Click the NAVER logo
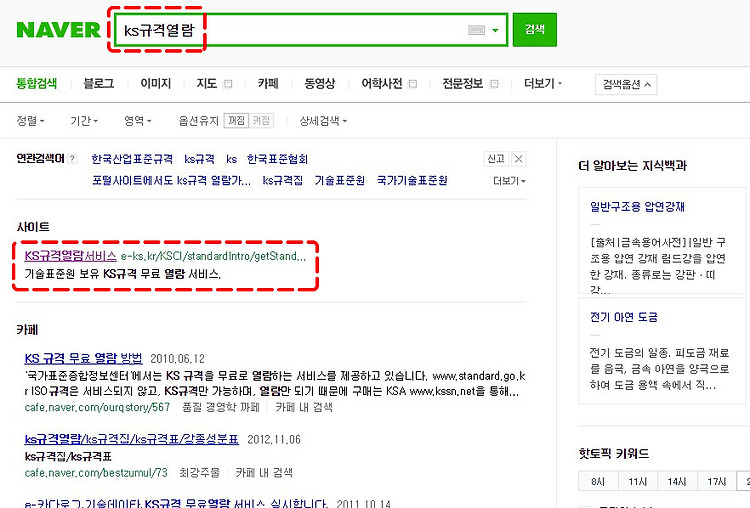Image resolution: width=750 pixels, height=508 pixels. pos(58,30)
